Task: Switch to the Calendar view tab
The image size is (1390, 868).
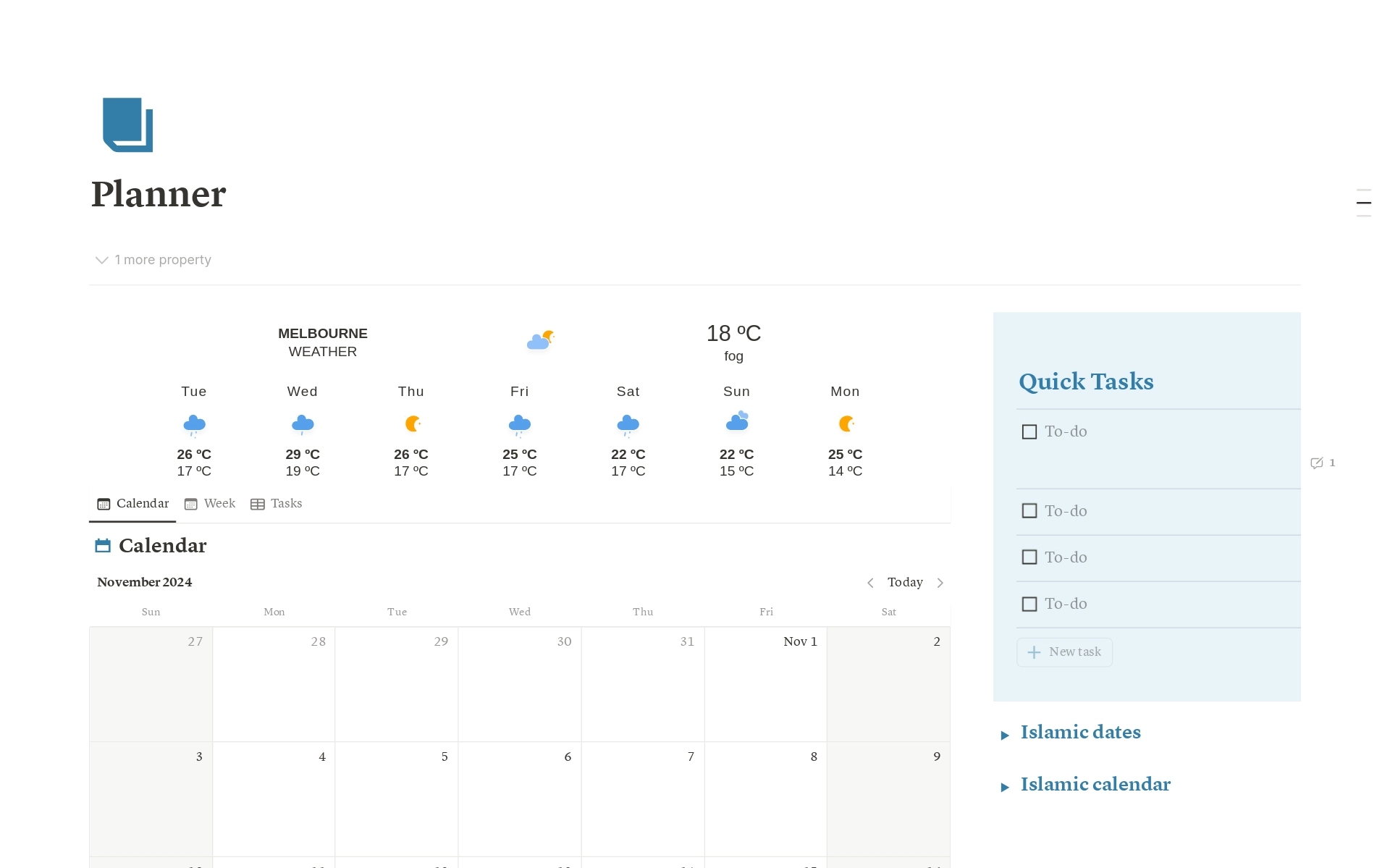Action: coord(133,504)
